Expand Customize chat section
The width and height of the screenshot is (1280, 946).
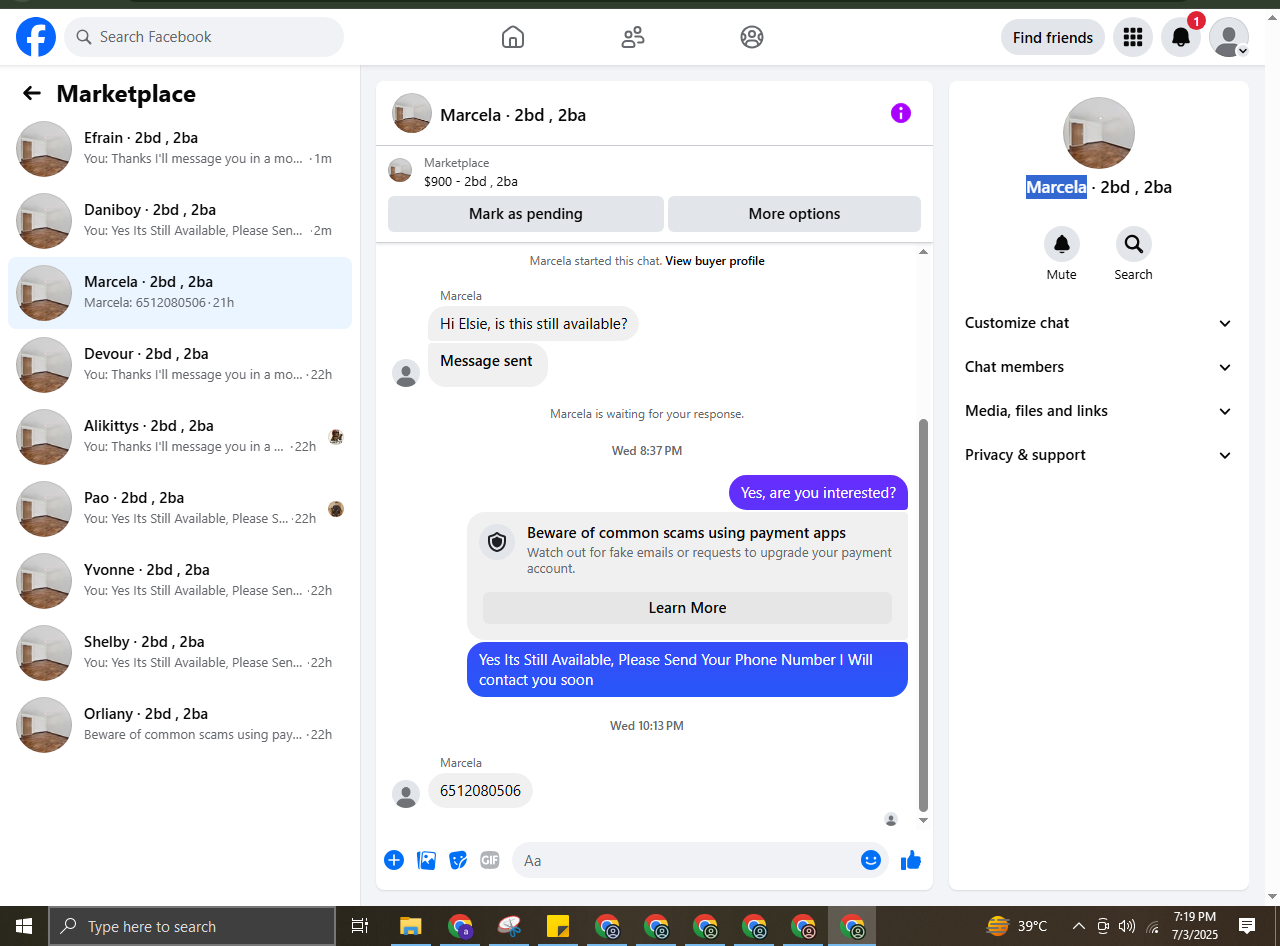click(x=1099, y=323)
